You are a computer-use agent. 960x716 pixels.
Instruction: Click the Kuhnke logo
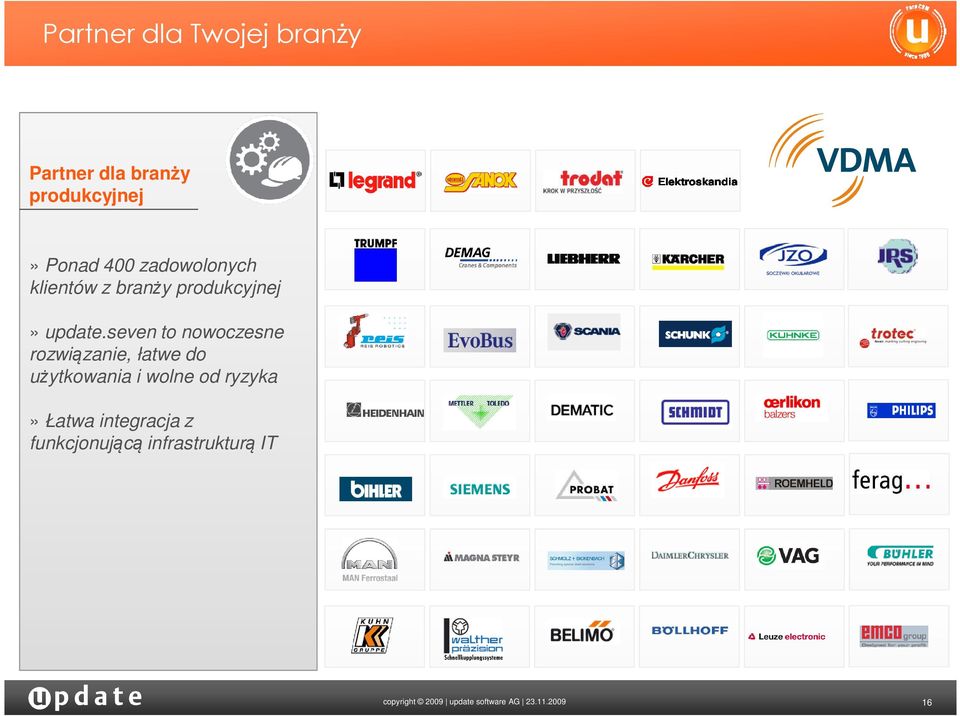[x=794, y=336]
